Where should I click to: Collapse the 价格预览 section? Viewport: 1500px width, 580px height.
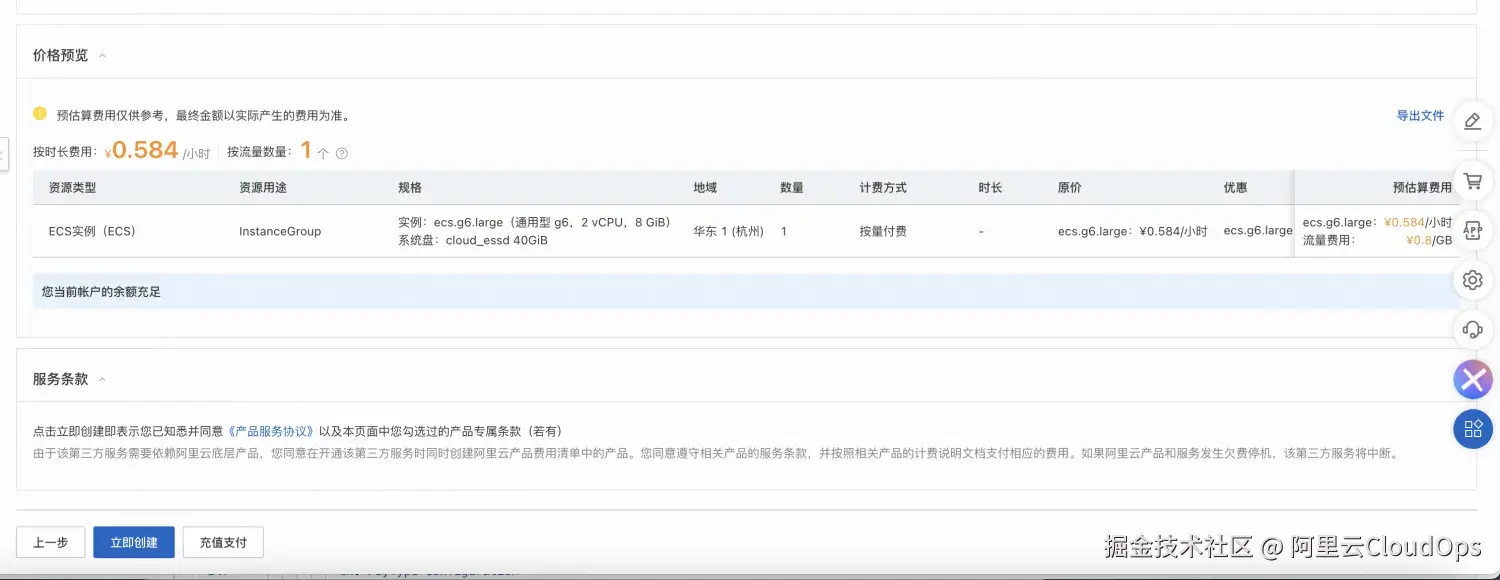pos(102,56)
